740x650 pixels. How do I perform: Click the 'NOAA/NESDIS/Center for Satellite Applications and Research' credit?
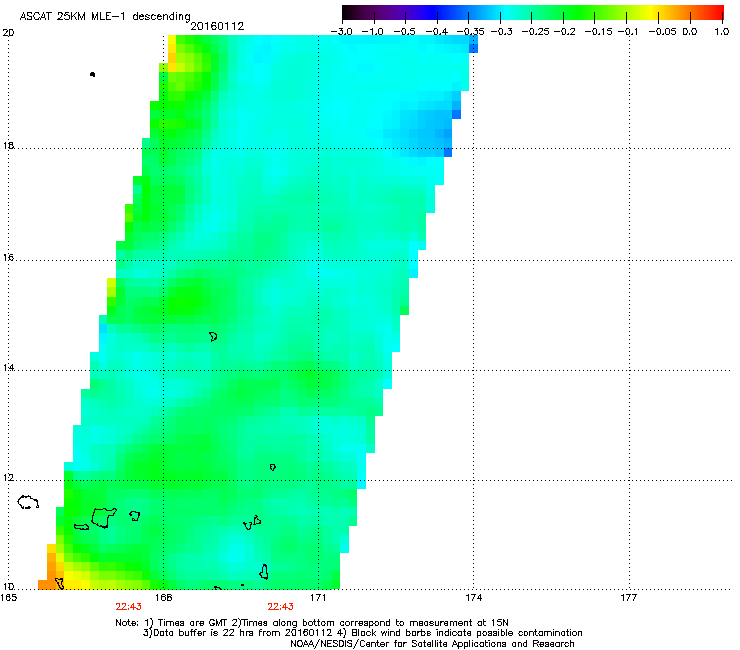[432, 644]
